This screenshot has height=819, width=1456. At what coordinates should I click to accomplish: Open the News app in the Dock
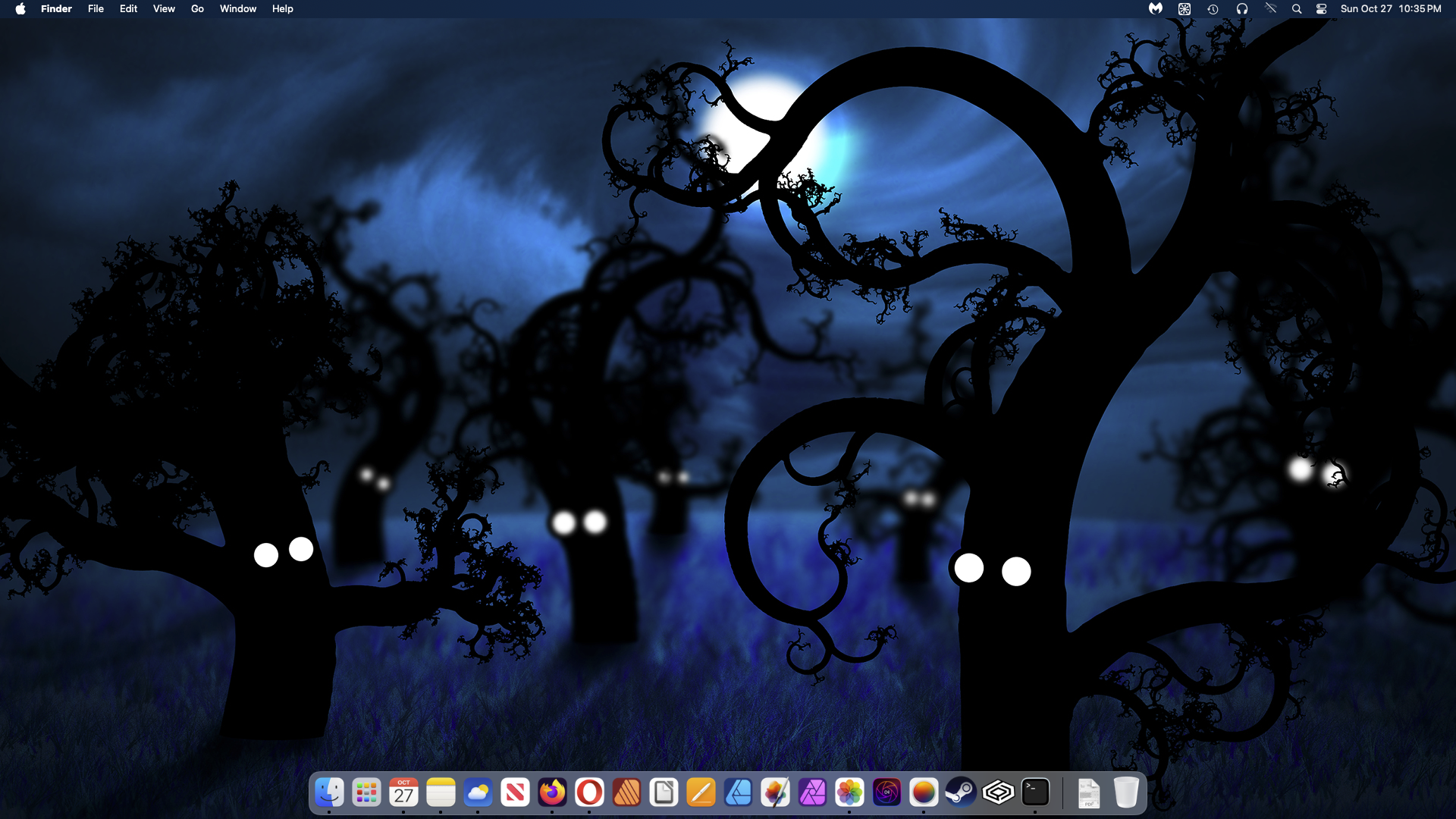pos(515,792)
